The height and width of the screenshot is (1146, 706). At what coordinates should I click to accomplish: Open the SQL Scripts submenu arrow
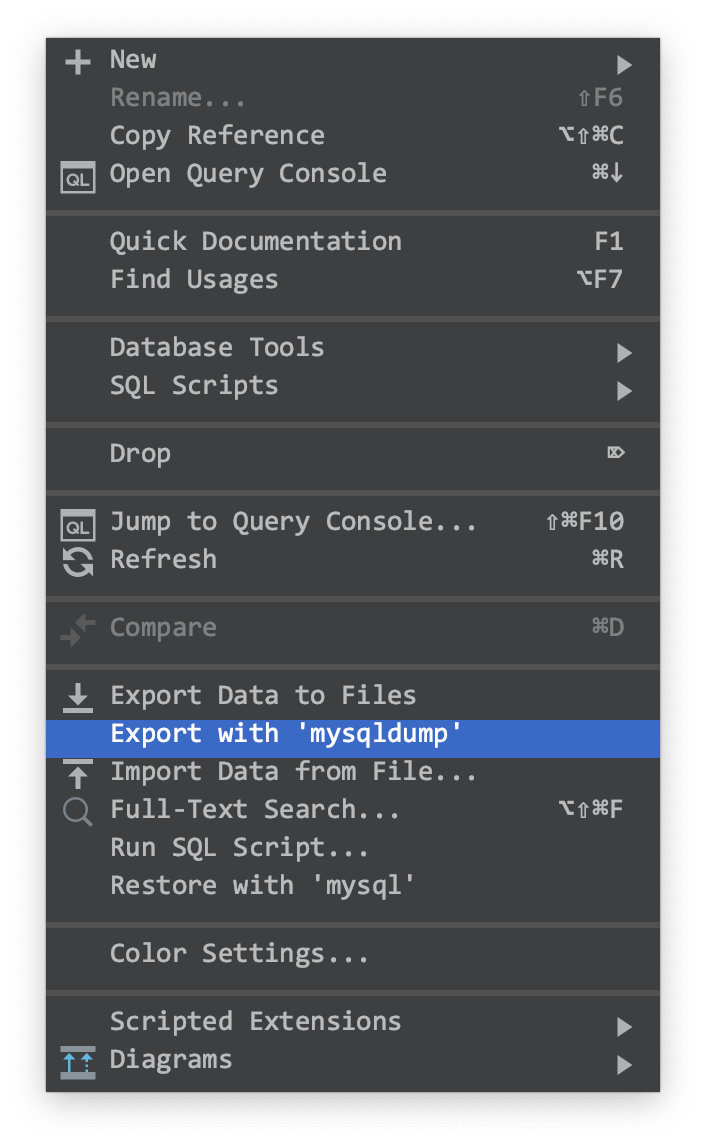click(624, 390)
